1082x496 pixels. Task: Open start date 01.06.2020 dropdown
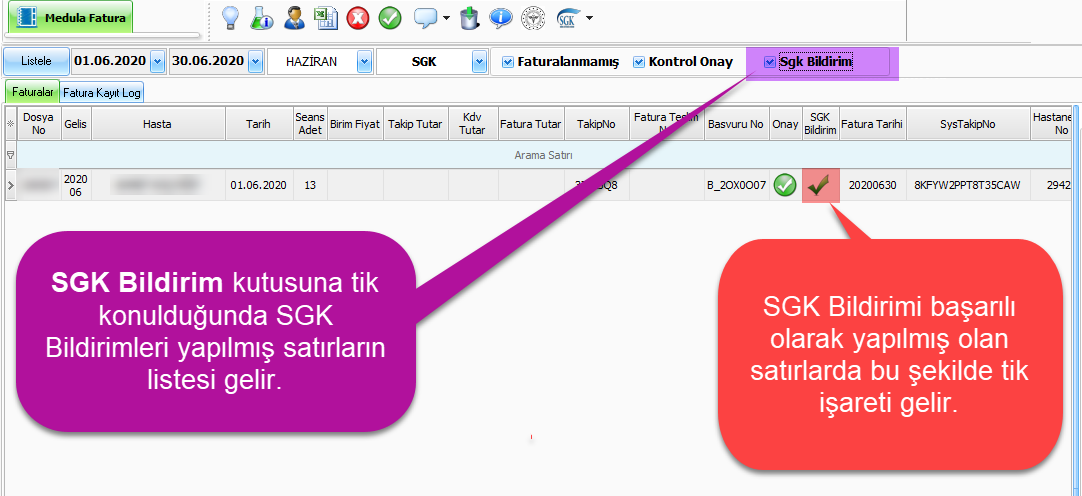157,61
